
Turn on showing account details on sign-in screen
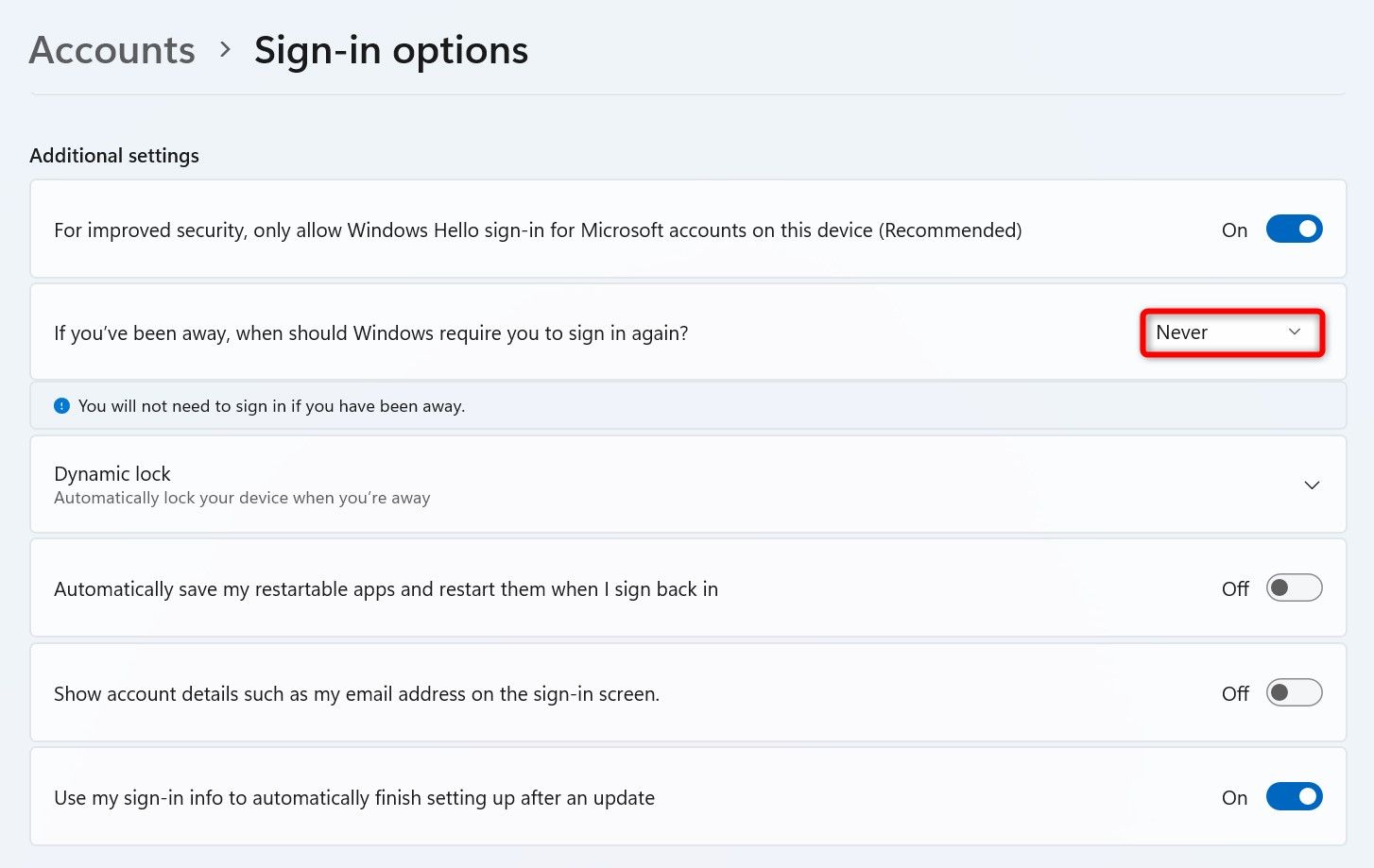click(1295, 692)
